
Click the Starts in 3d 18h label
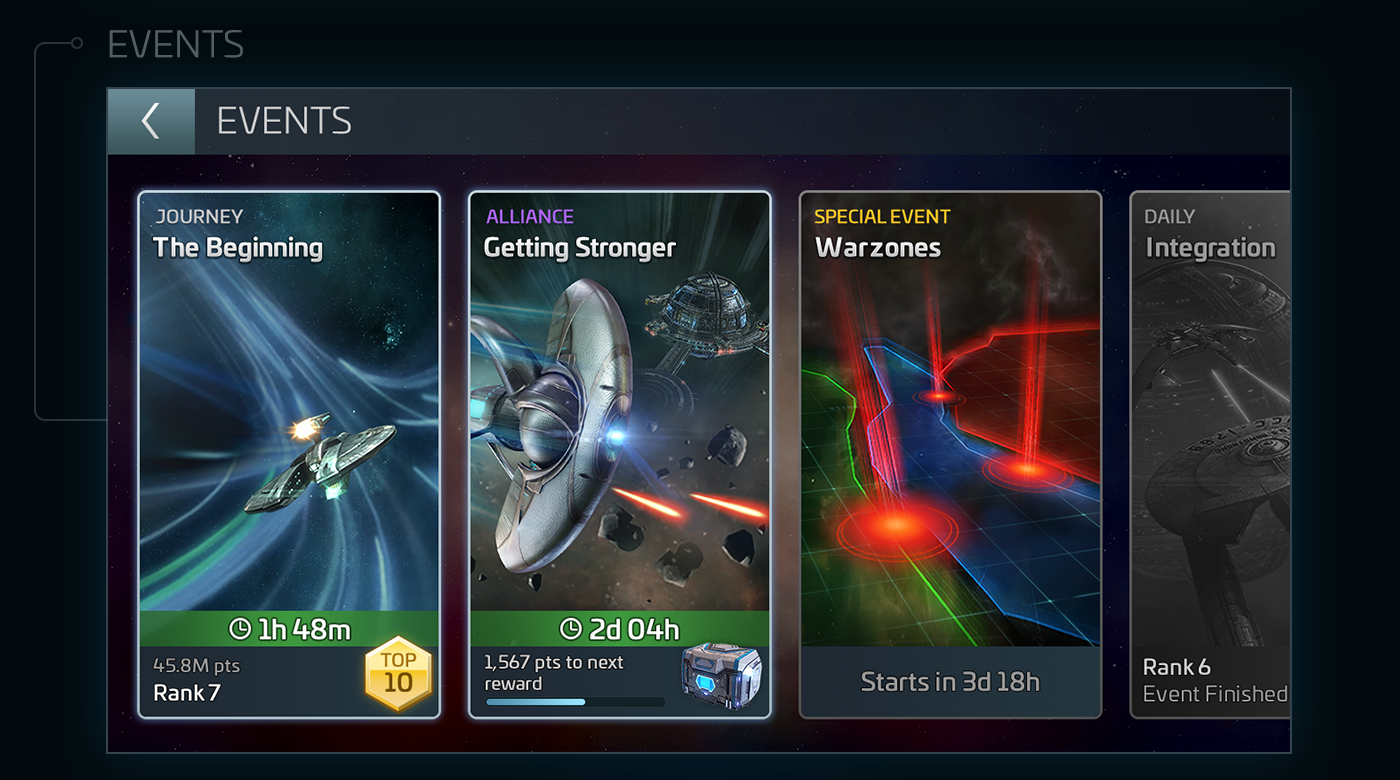point(950,682)
